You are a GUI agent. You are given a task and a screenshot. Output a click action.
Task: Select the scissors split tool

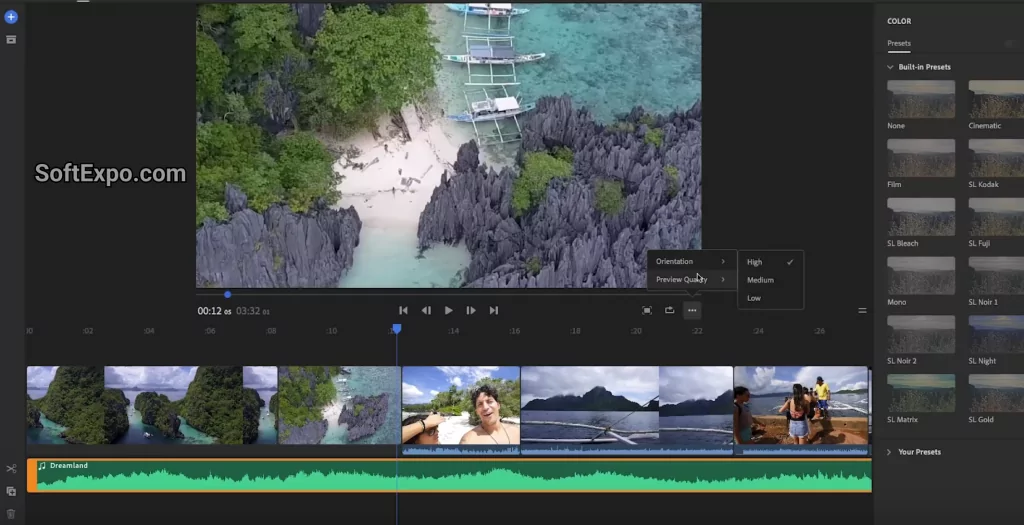click(11, 469)
